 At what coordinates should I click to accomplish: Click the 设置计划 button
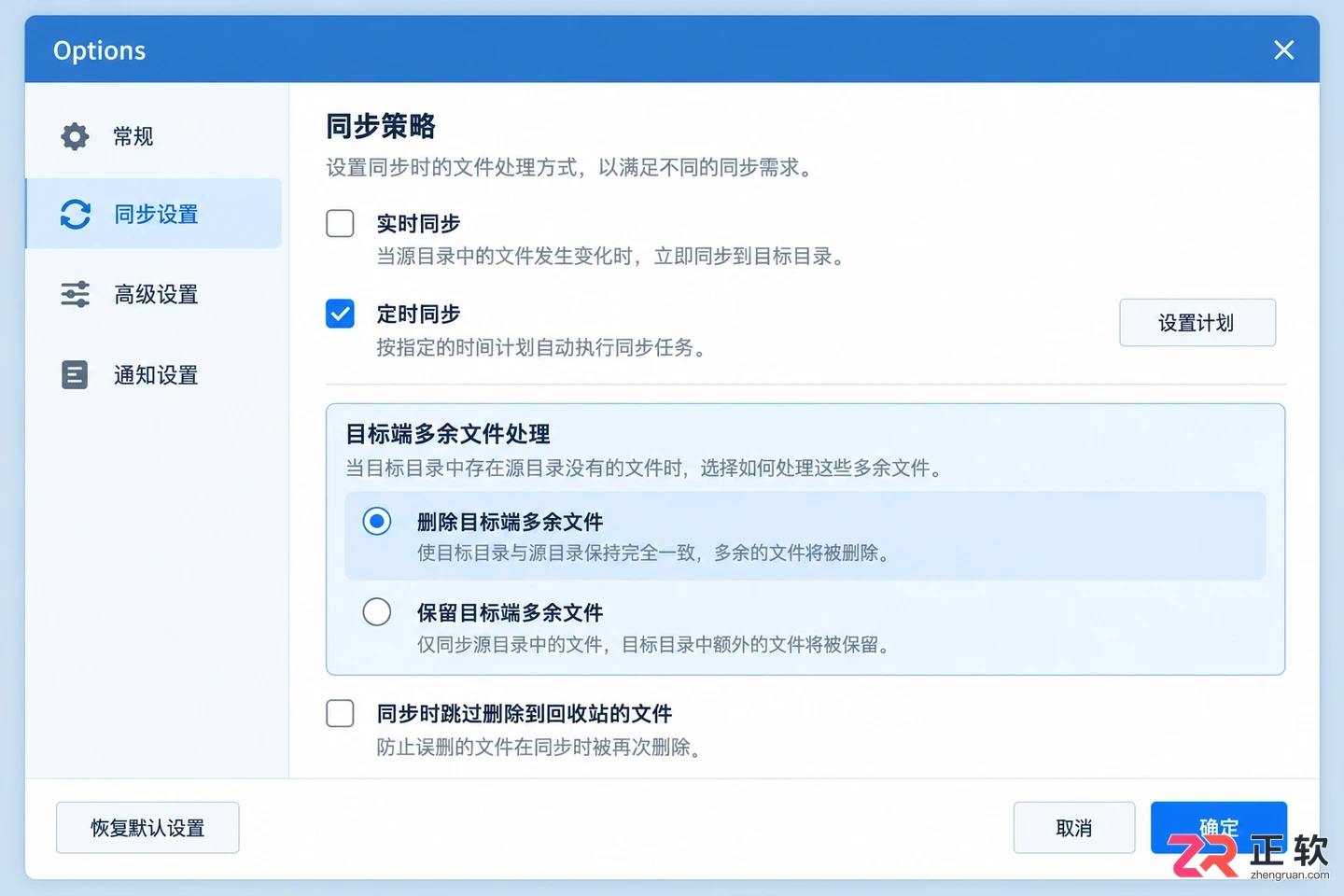click(1197, 323)
